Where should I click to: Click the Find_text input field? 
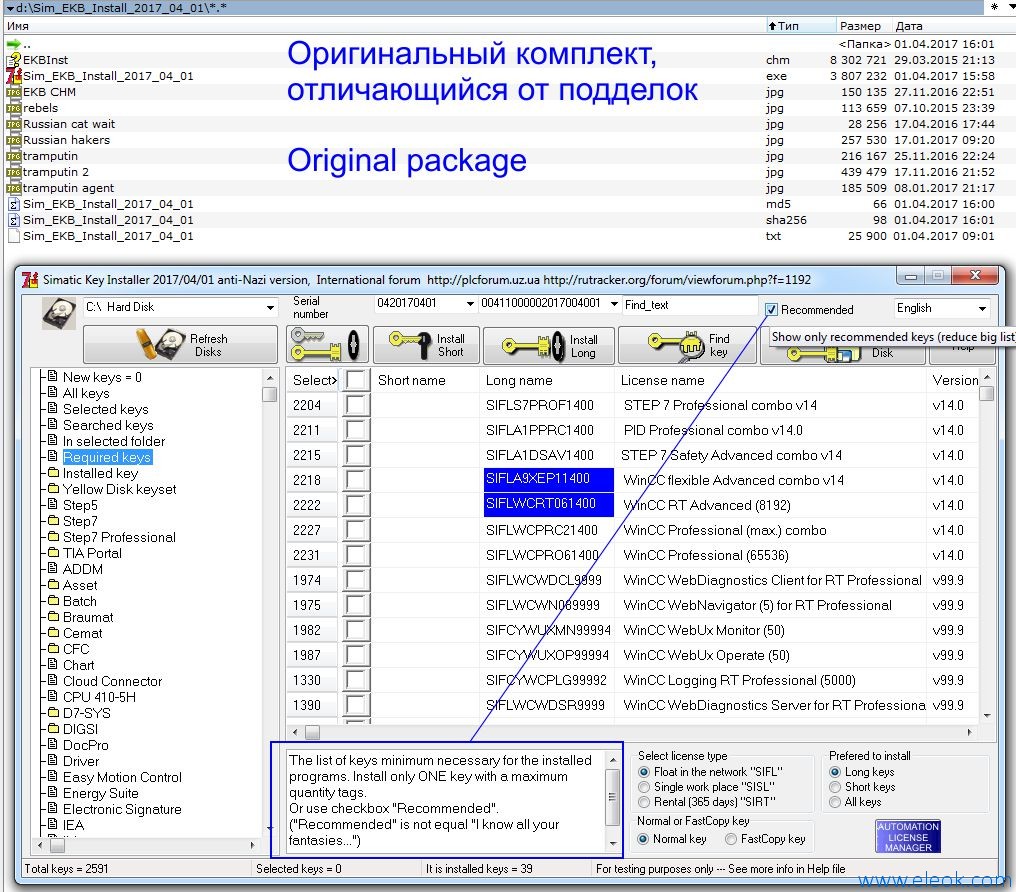tap(689, 304)
